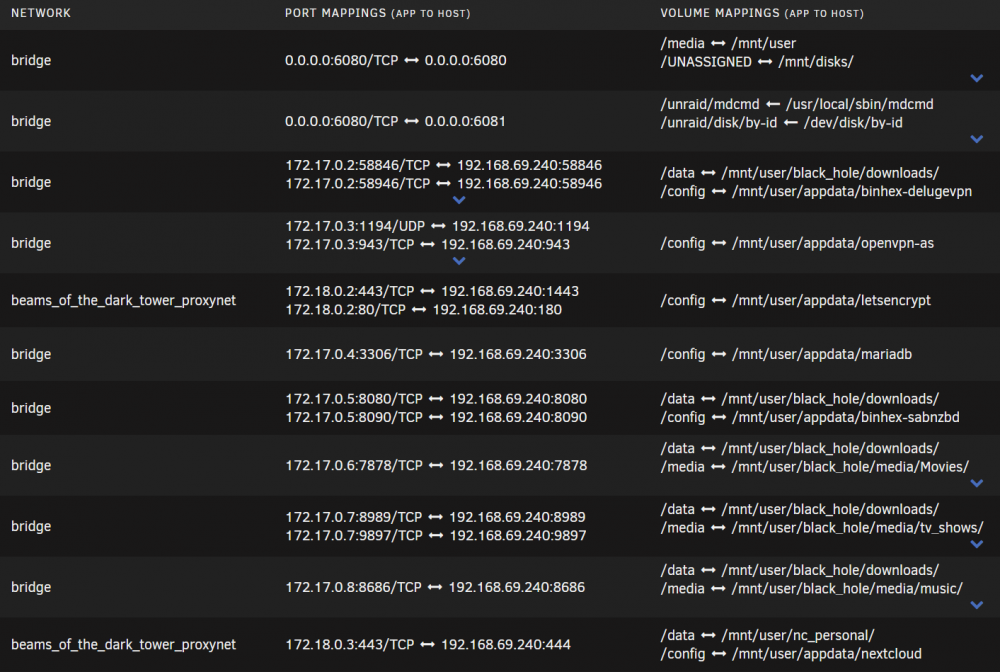Click beams_of_the_dark_tower_proxynet in letsencrypt row

tap(124, 300)
